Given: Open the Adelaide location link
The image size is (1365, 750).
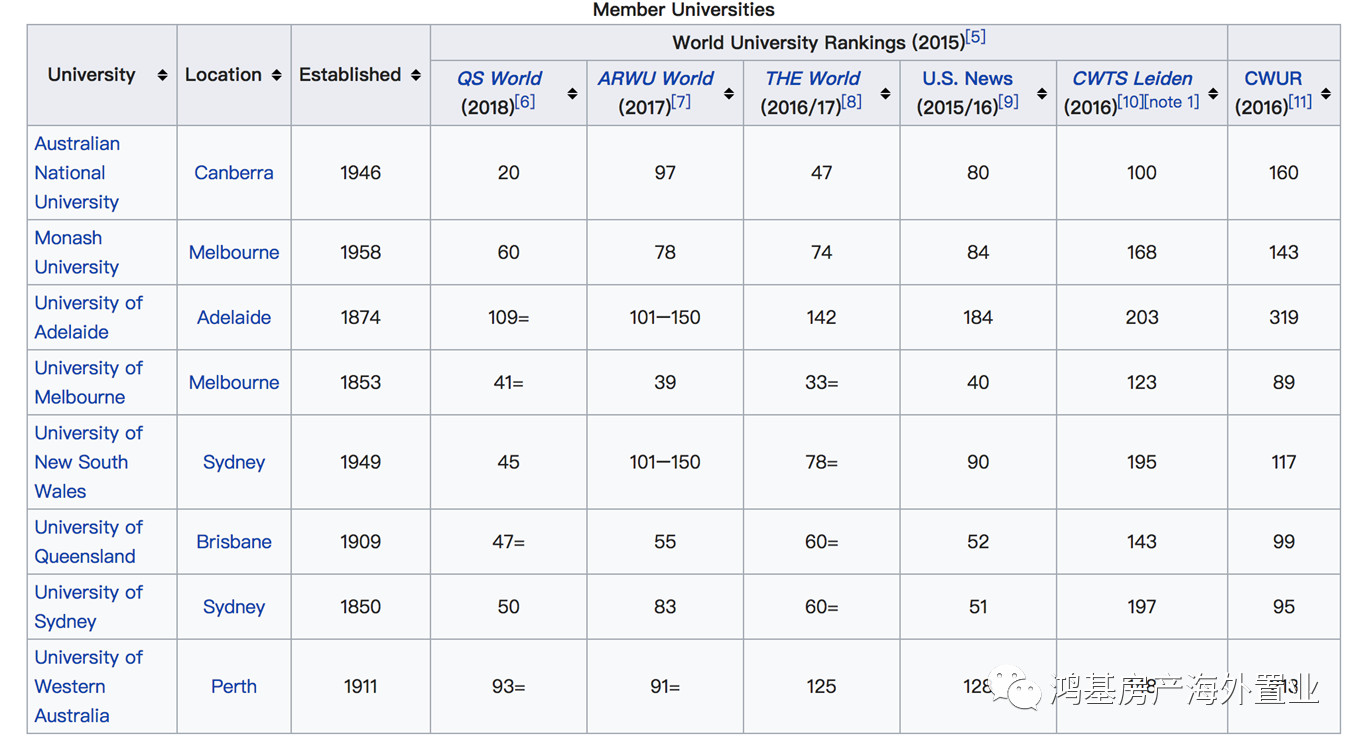Looking at the screenshot, I should click(234, 318).
